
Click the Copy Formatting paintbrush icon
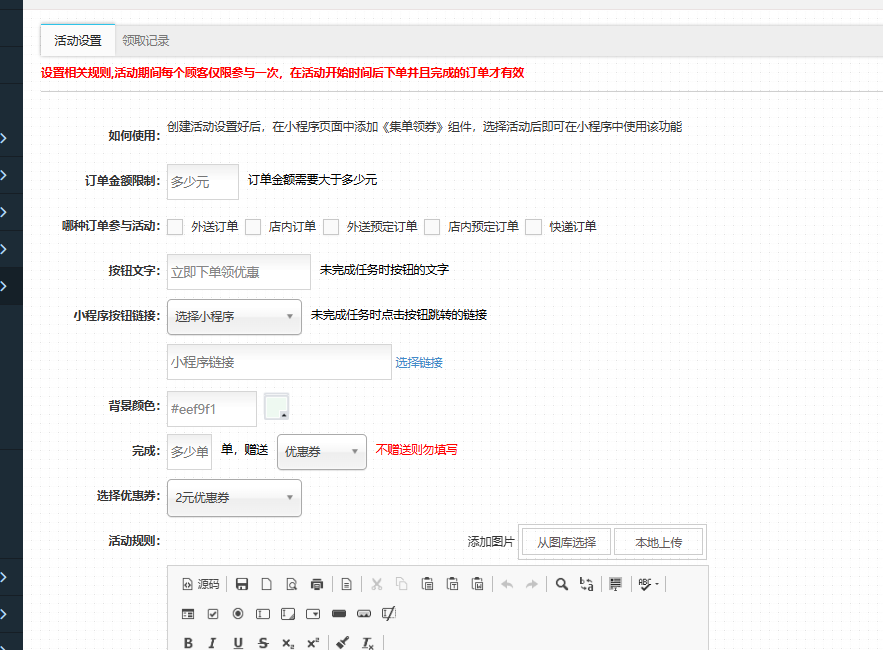click(342, 643)
